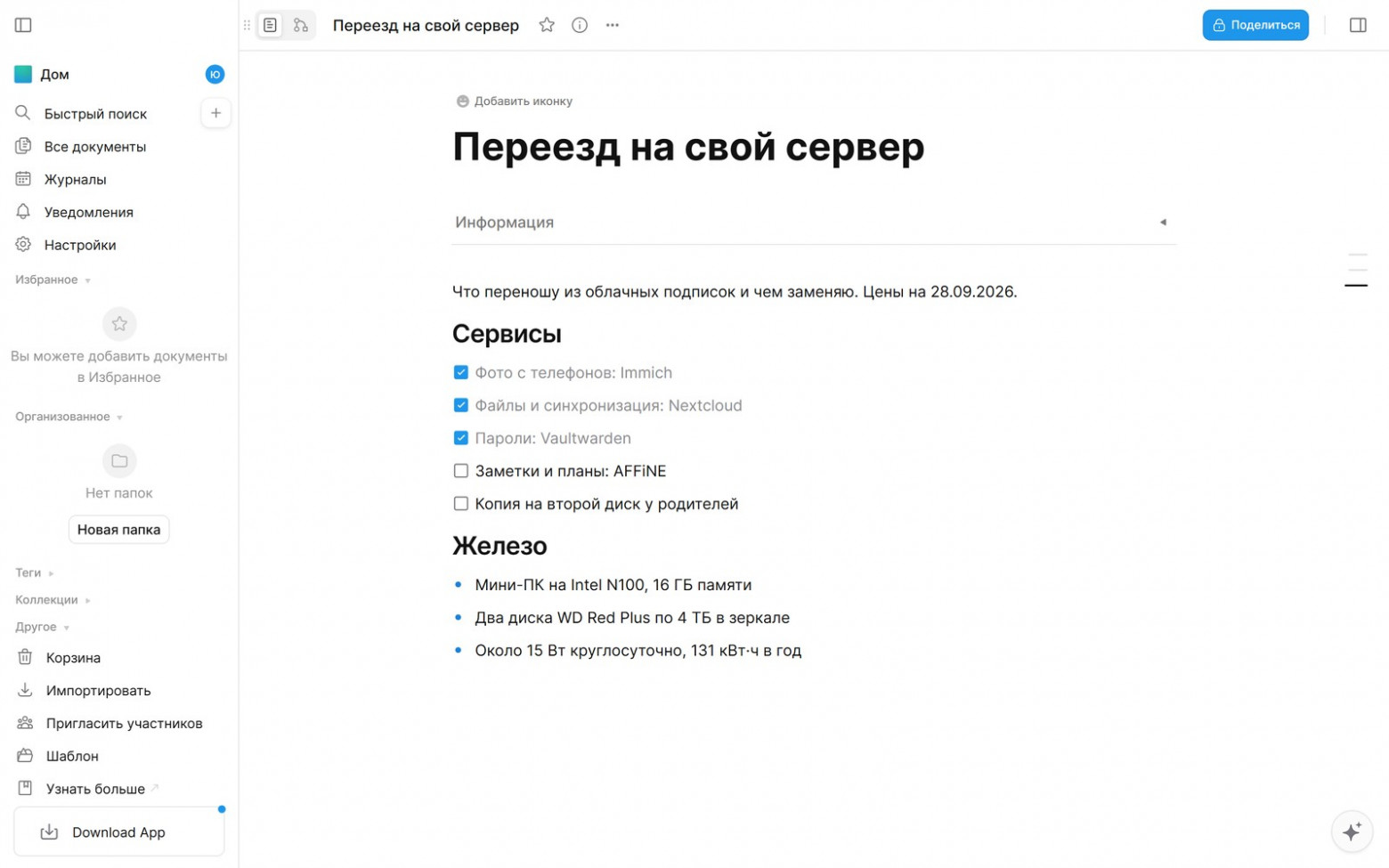Click the Поделиться button
The height and width of the screenshot is (868, 1389).
1255,25
